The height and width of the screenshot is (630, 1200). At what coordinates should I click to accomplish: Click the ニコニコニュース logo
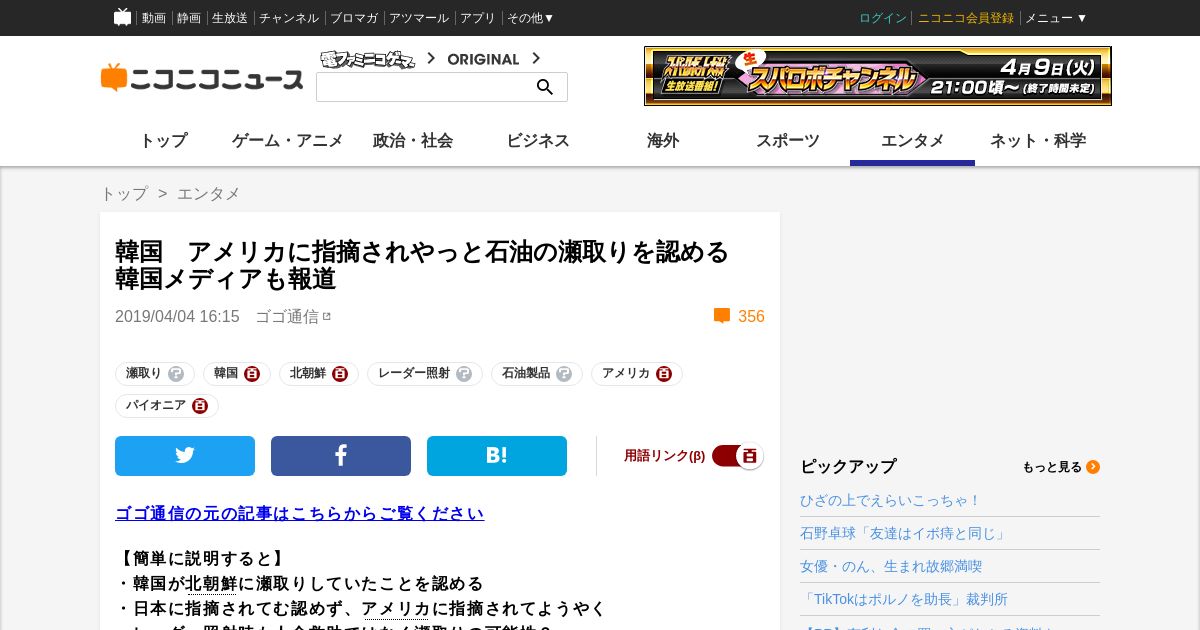tap(202, 78)
